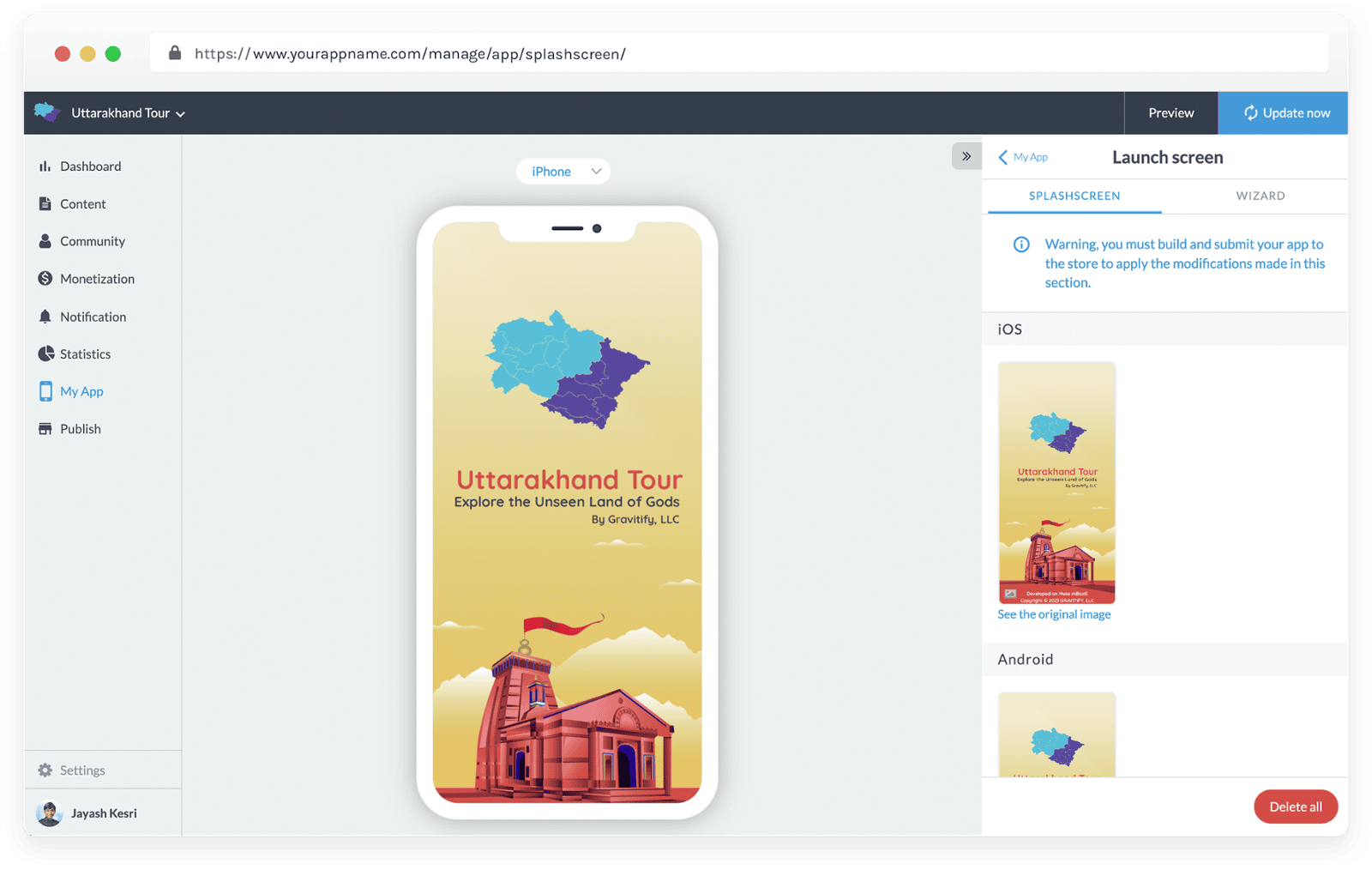The width and height of the screenshot is (1372, 870).
Task: Click the Notification bell icon
Action: coord(45,317)
